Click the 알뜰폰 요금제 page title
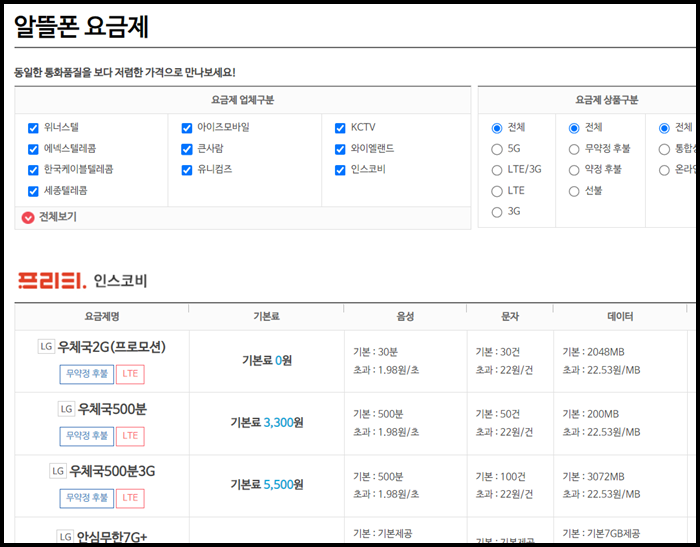 click(x=81, y=27)
